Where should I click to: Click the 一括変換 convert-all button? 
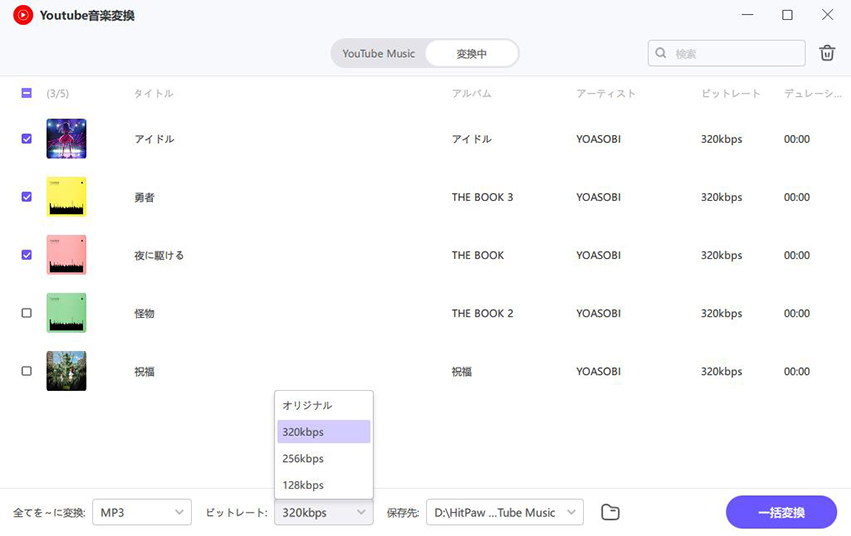coord(781,512)
